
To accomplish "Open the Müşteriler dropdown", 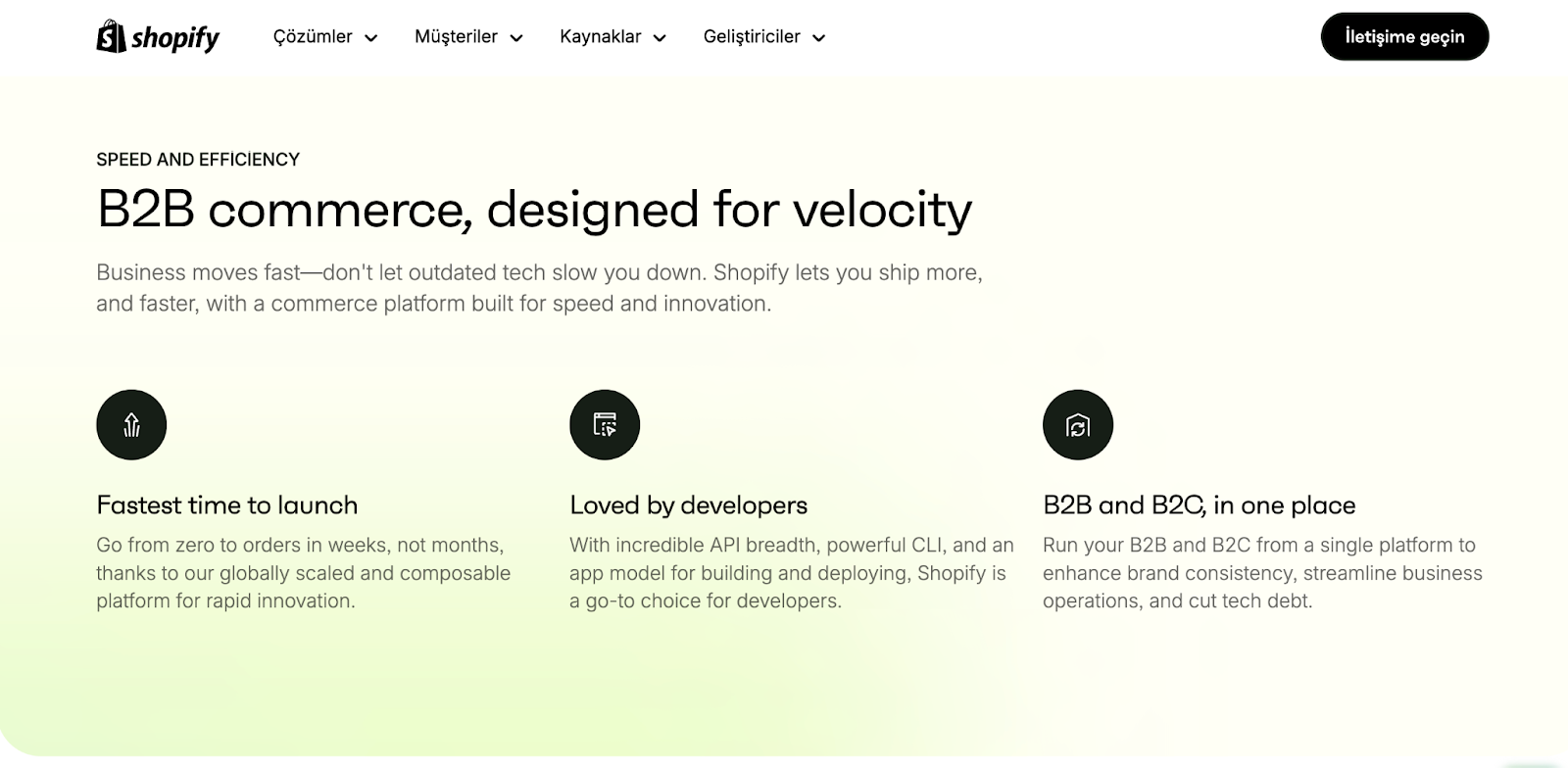I will [x=465, y=36].
